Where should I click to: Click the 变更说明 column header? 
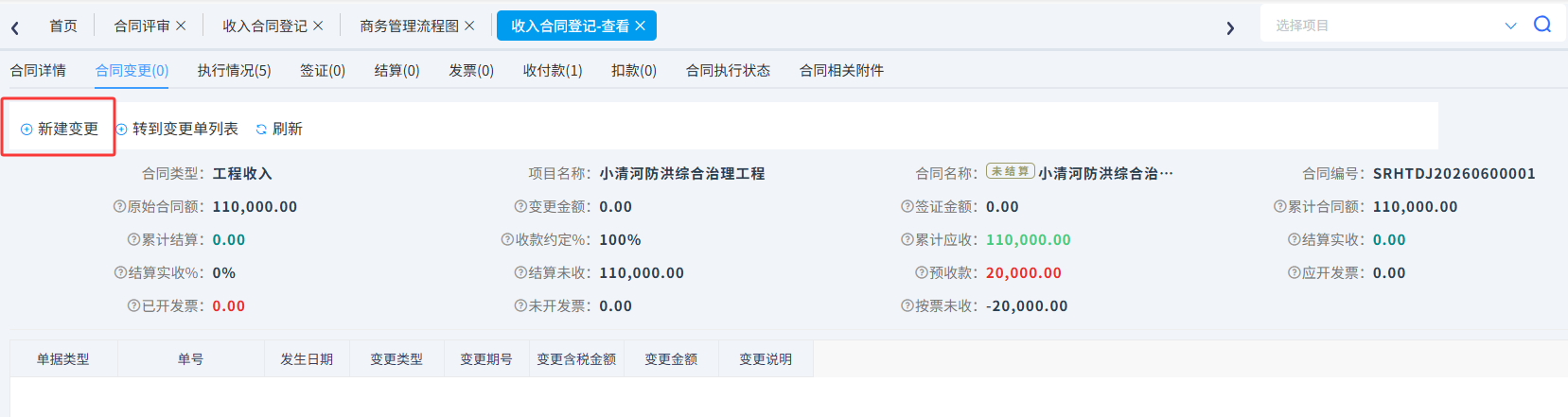(x=766, y=359)
